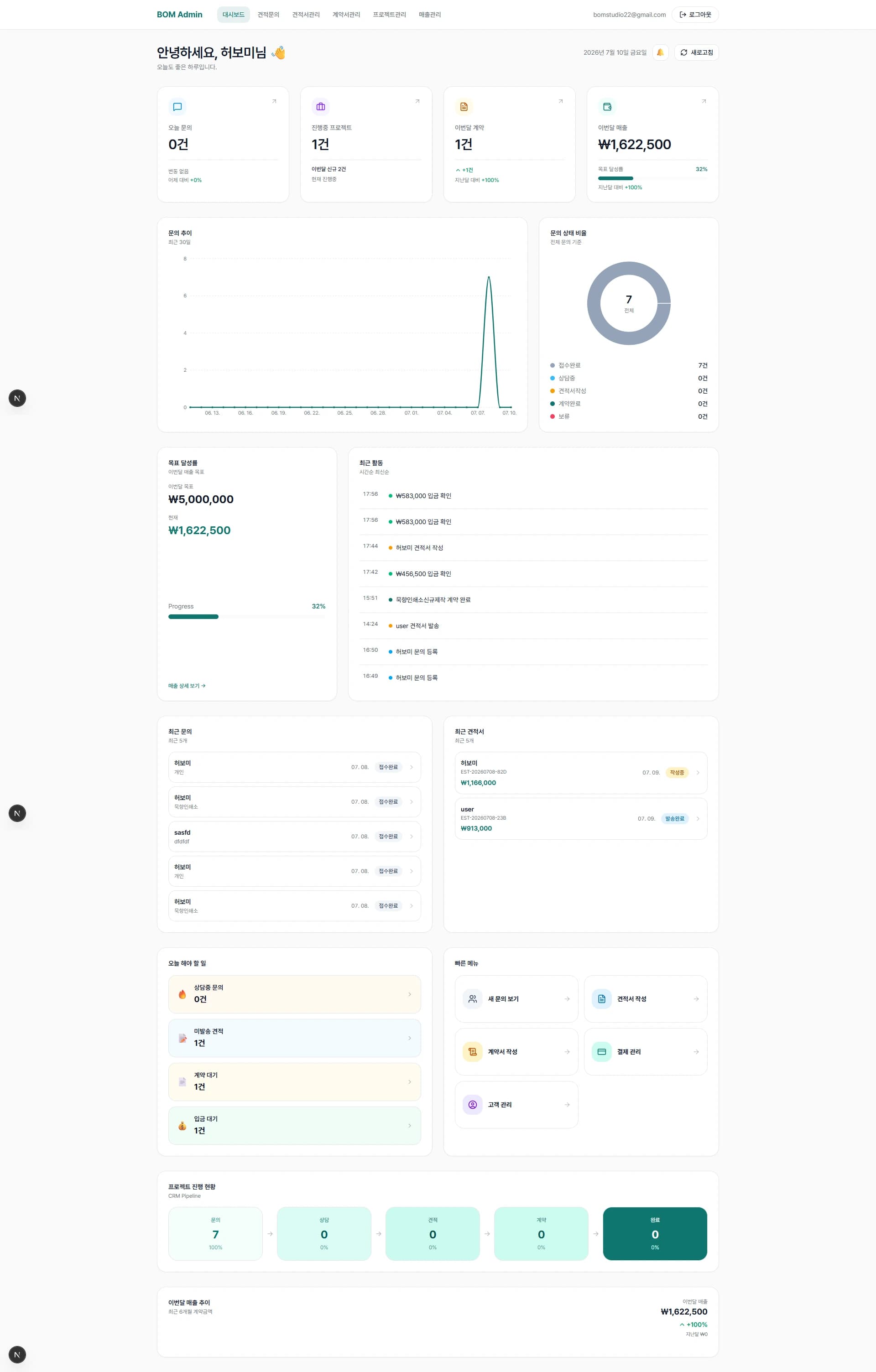Click the 이번달 매출 wallet icon
Image resolution: width=876 pixels, height=1372 pixels.
(x=607, y=107)
